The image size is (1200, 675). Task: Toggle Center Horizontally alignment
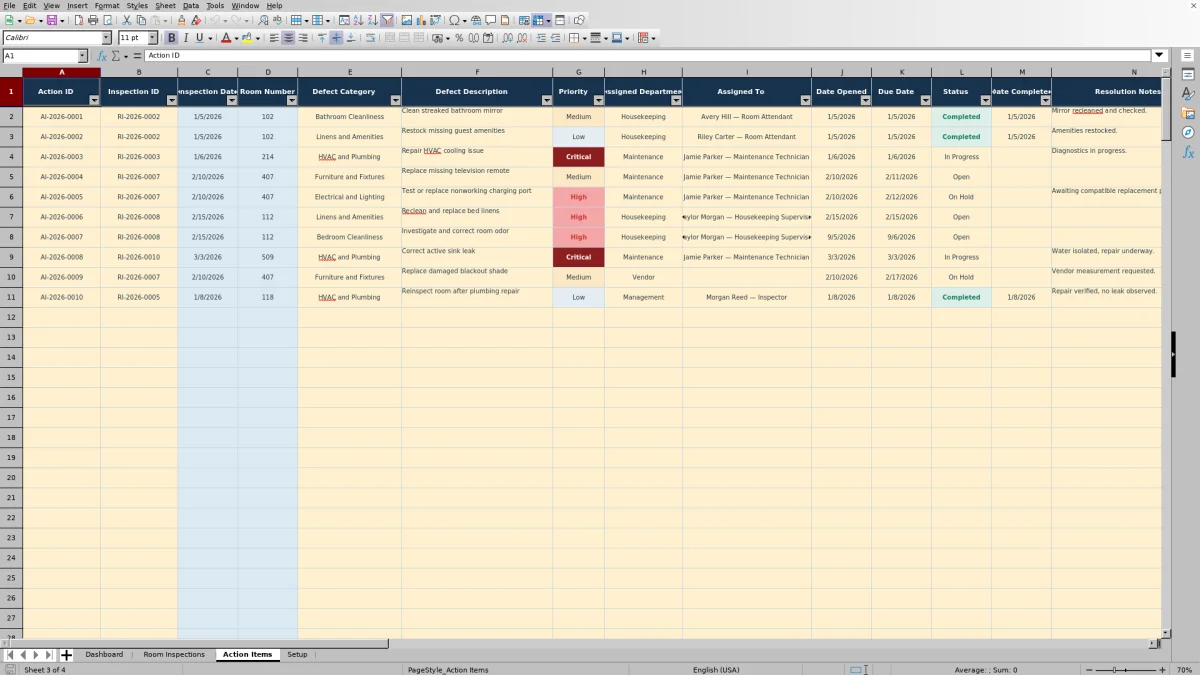(288, 38)
